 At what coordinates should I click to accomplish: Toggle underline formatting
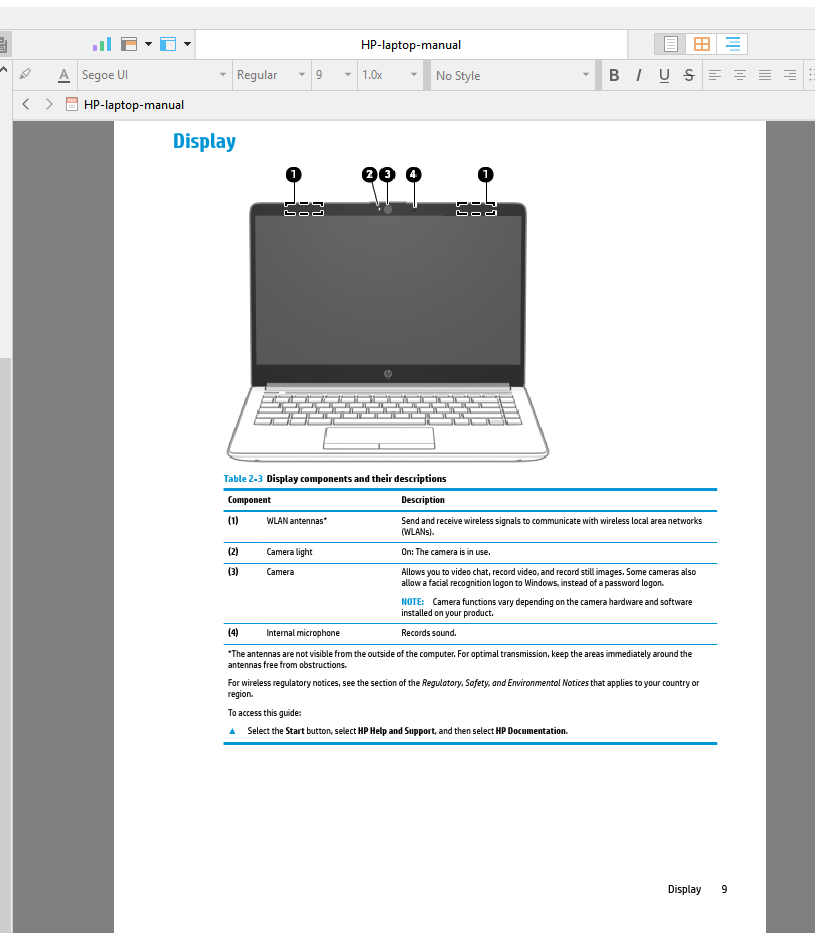664,75
